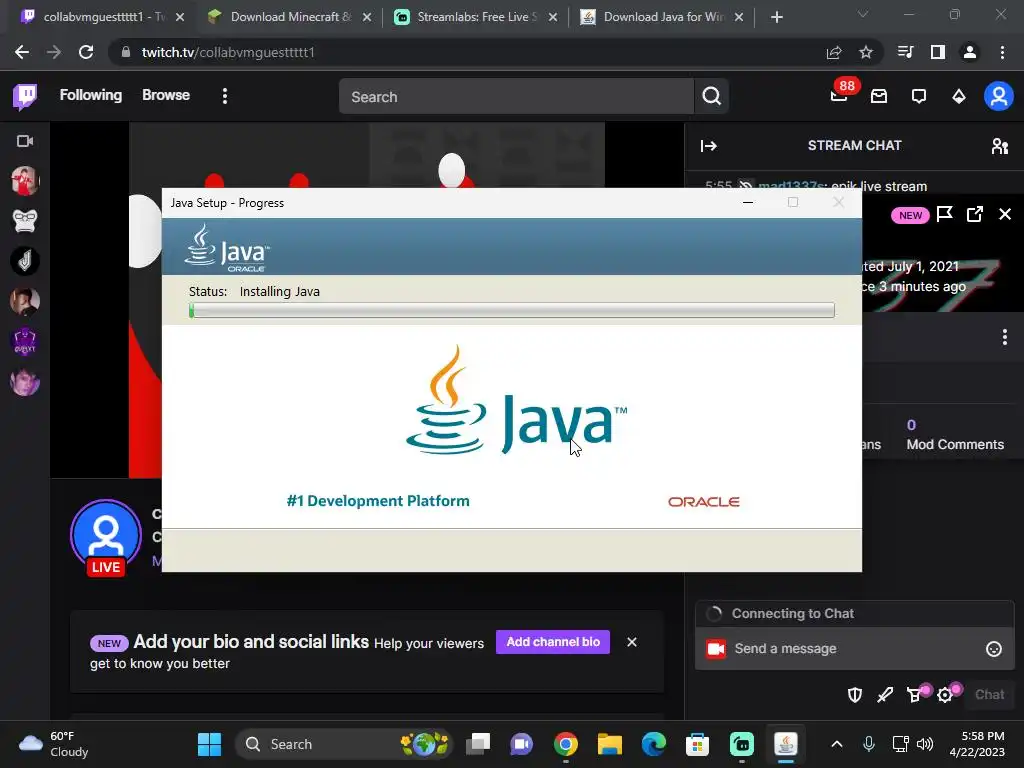Image resolution: width=1024 pixels, height=768 pixels.
Task: Open notifications inbox with 88 badge
Action: pos(840,95)
